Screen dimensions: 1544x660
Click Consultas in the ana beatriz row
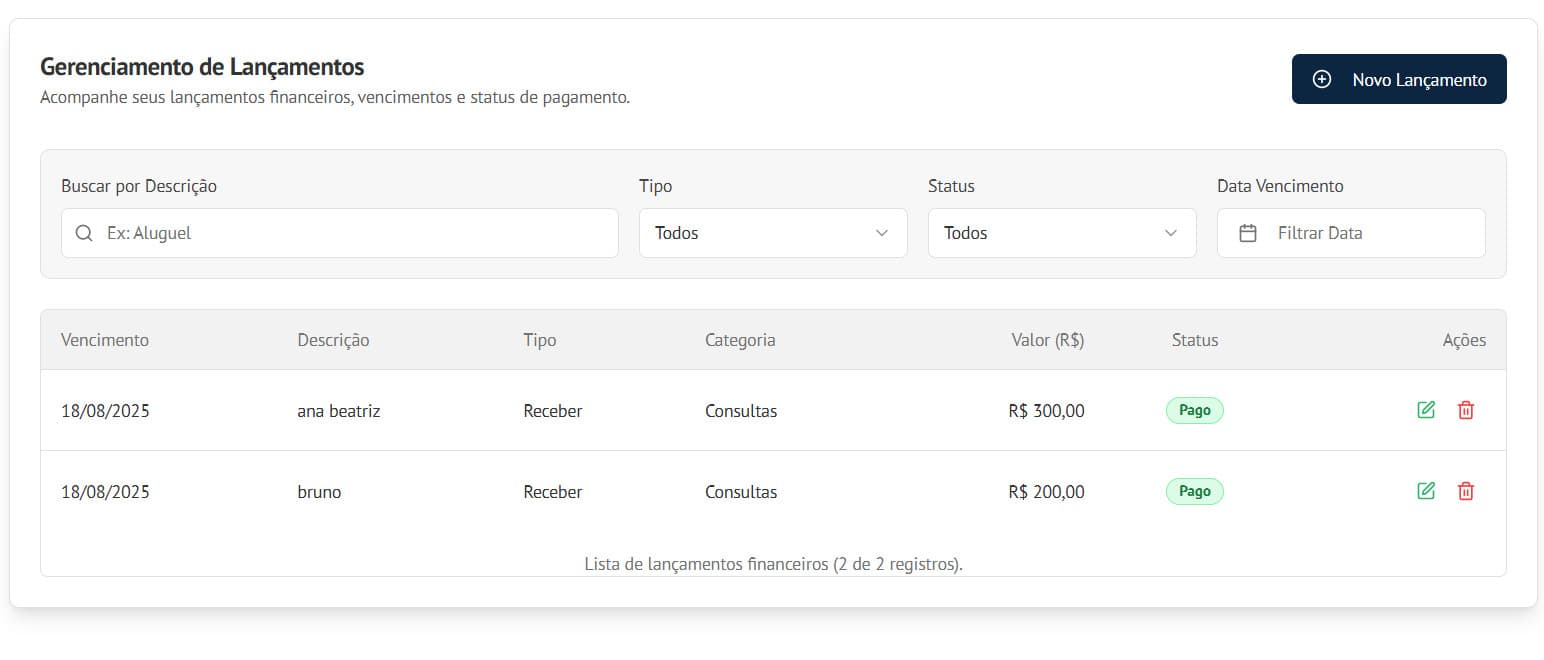coord(741,411)
